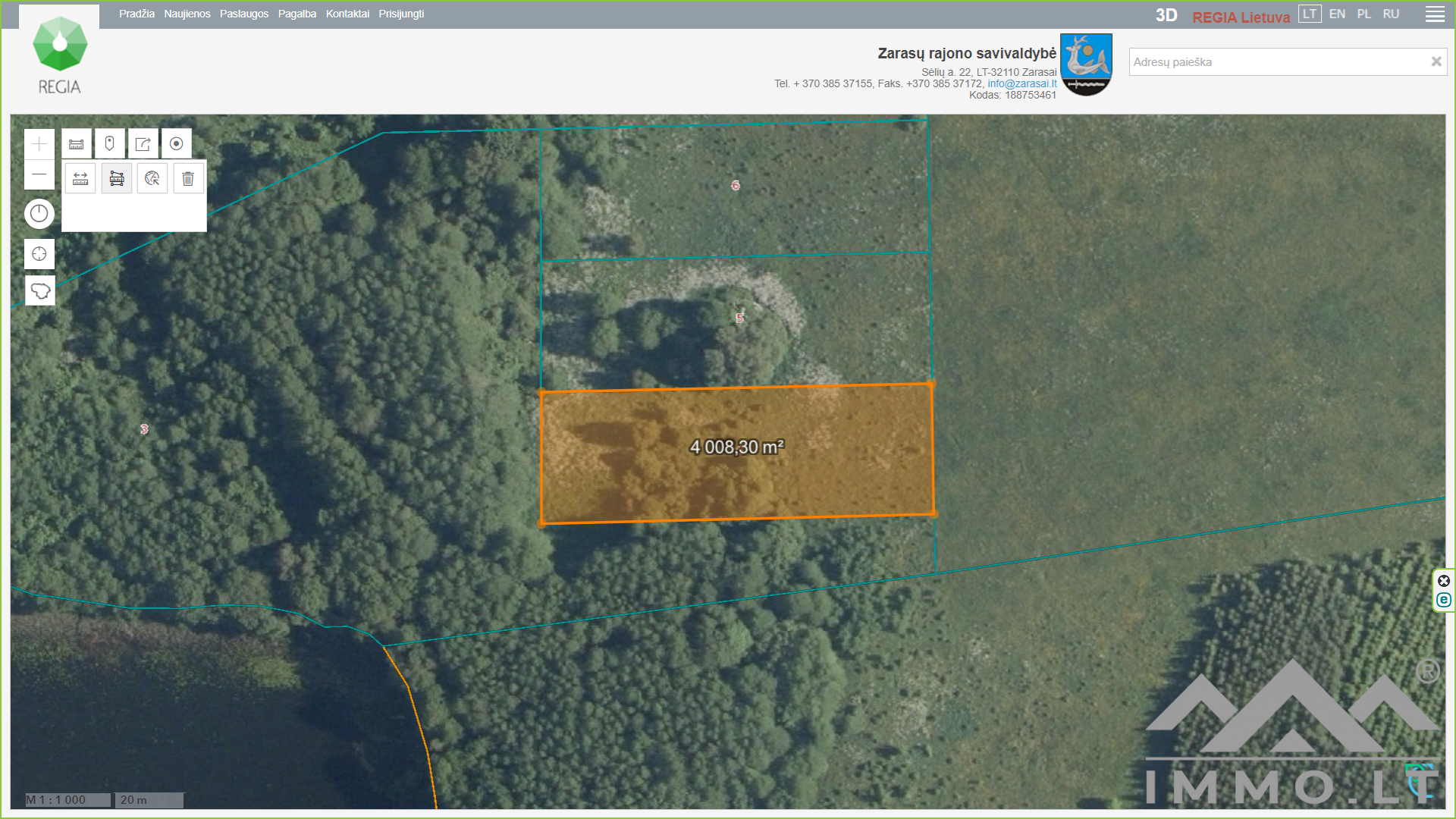1456x819 pixels.
Task: Open the Naujienos menu item
Action: pos(187,14)
